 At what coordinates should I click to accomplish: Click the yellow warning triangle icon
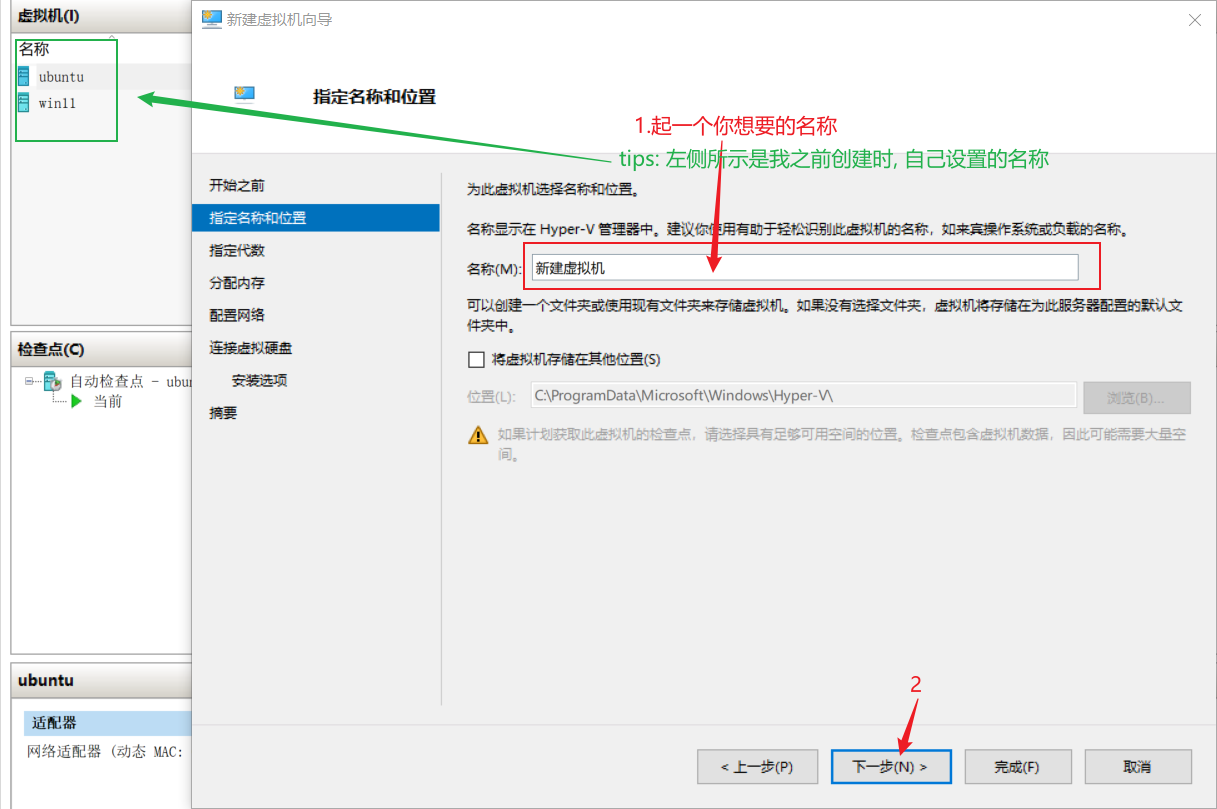pyautogui.click(x=478, y=436)
